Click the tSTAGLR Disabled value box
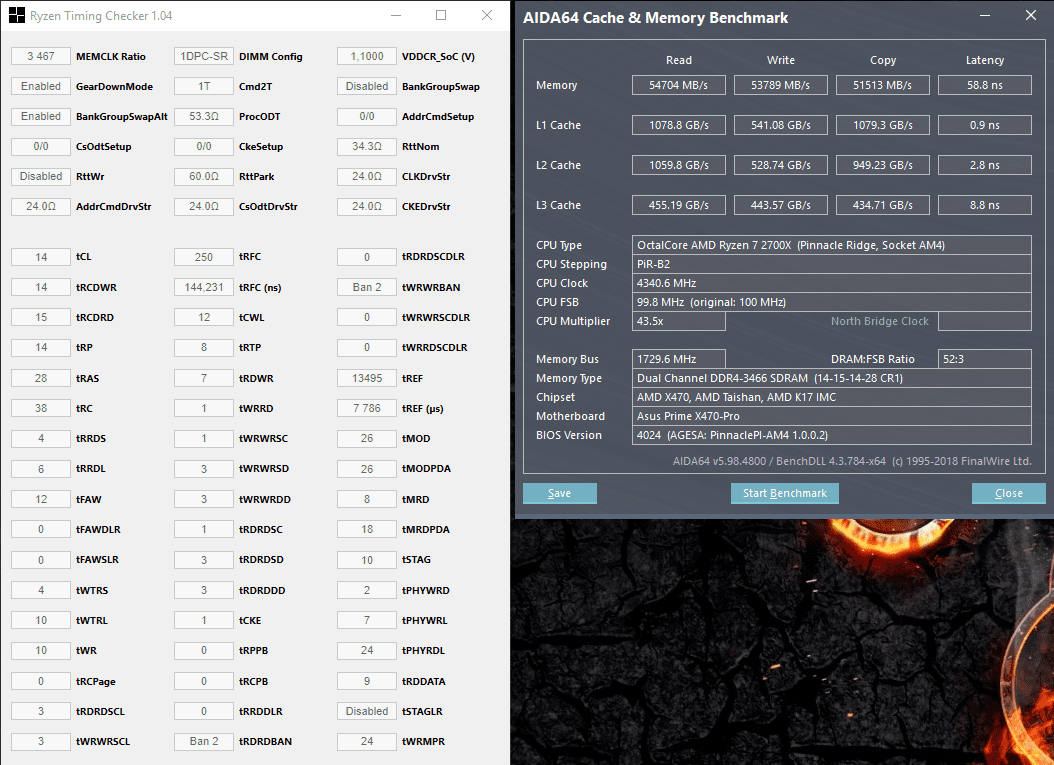 click(x=367, y=711)
